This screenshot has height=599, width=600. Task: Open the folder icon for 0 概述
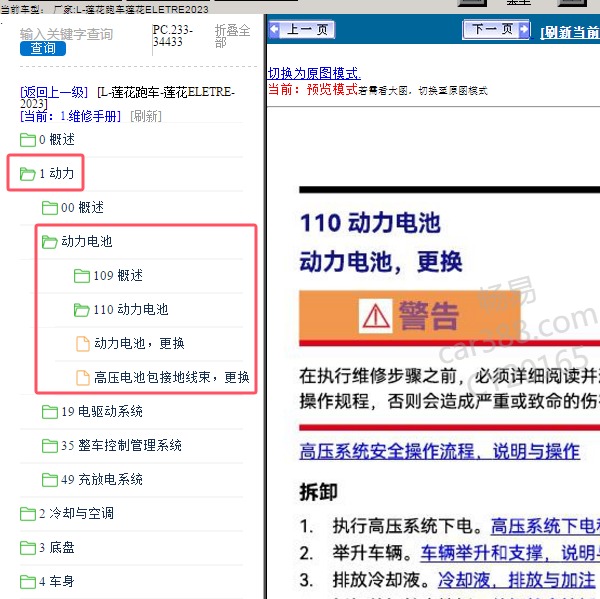pyautogui.click(x=28, y=140)
